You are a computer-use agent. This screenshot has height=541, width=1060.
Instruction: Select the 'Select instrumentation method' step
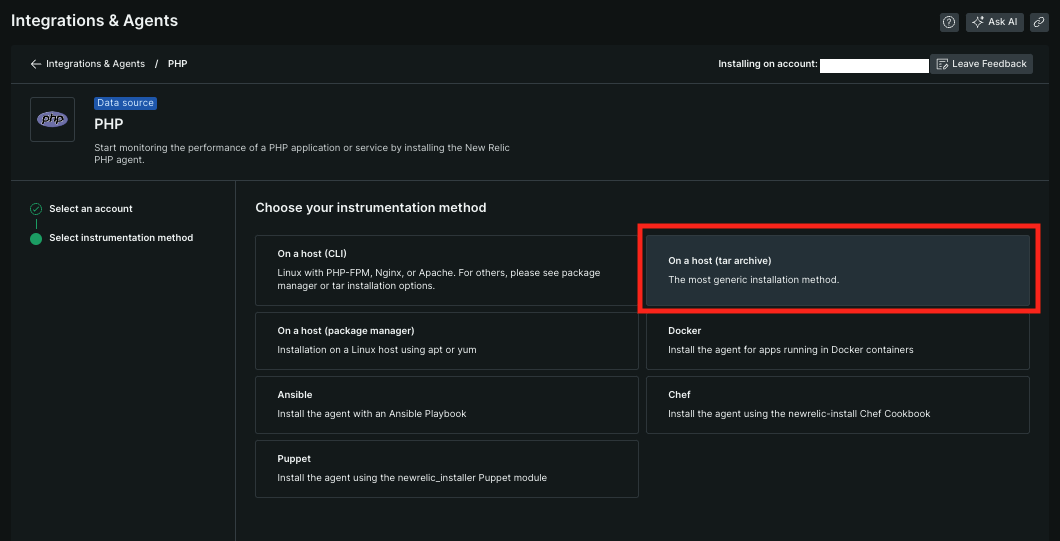[x=121, y=238]
